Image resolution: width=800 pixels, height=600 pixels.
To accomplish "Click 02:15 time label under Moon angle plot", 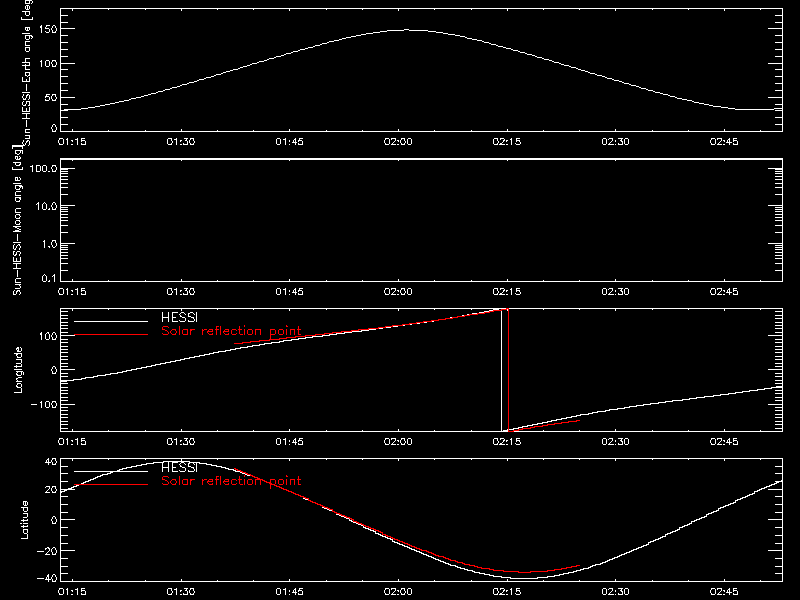I will tap(507, 291).
